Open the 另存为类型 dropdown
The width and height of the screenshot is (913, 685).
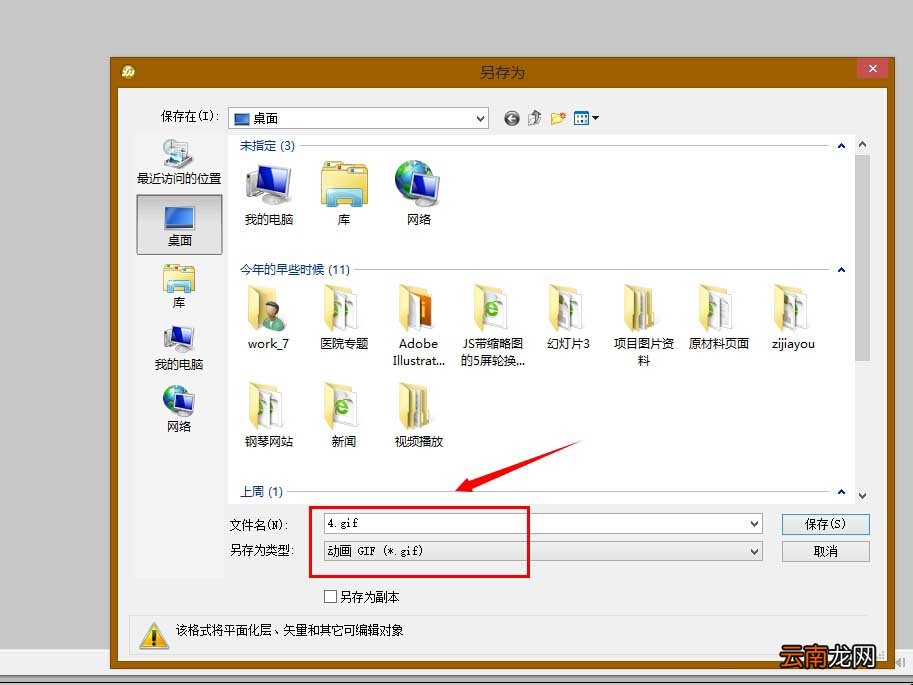coord(543,551)
